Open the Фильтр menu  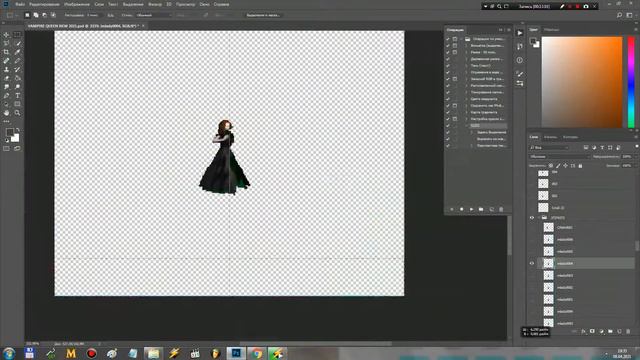click(155, 4)
